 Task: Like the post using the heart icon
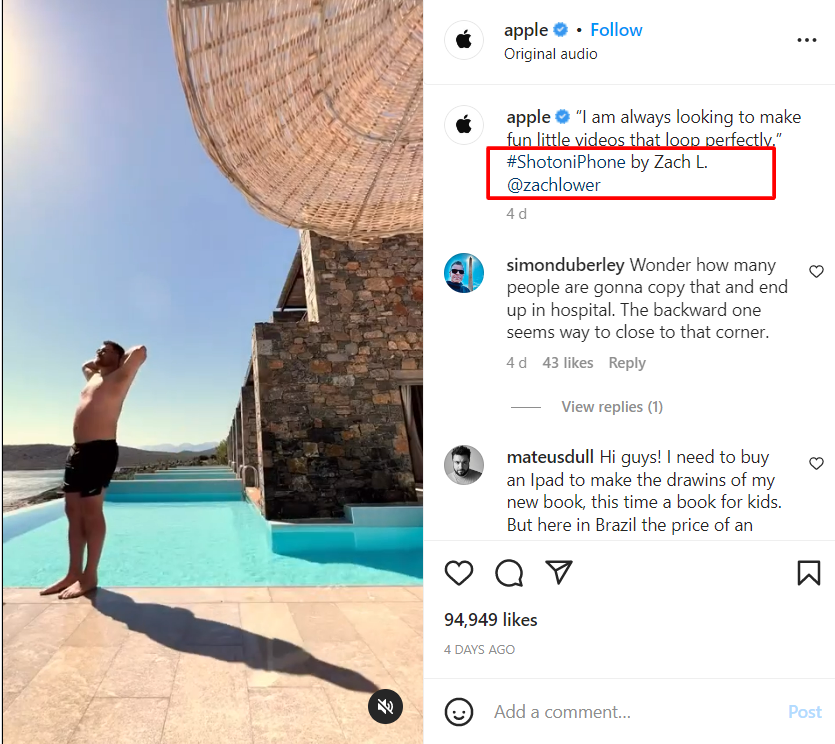coord(459,573)
